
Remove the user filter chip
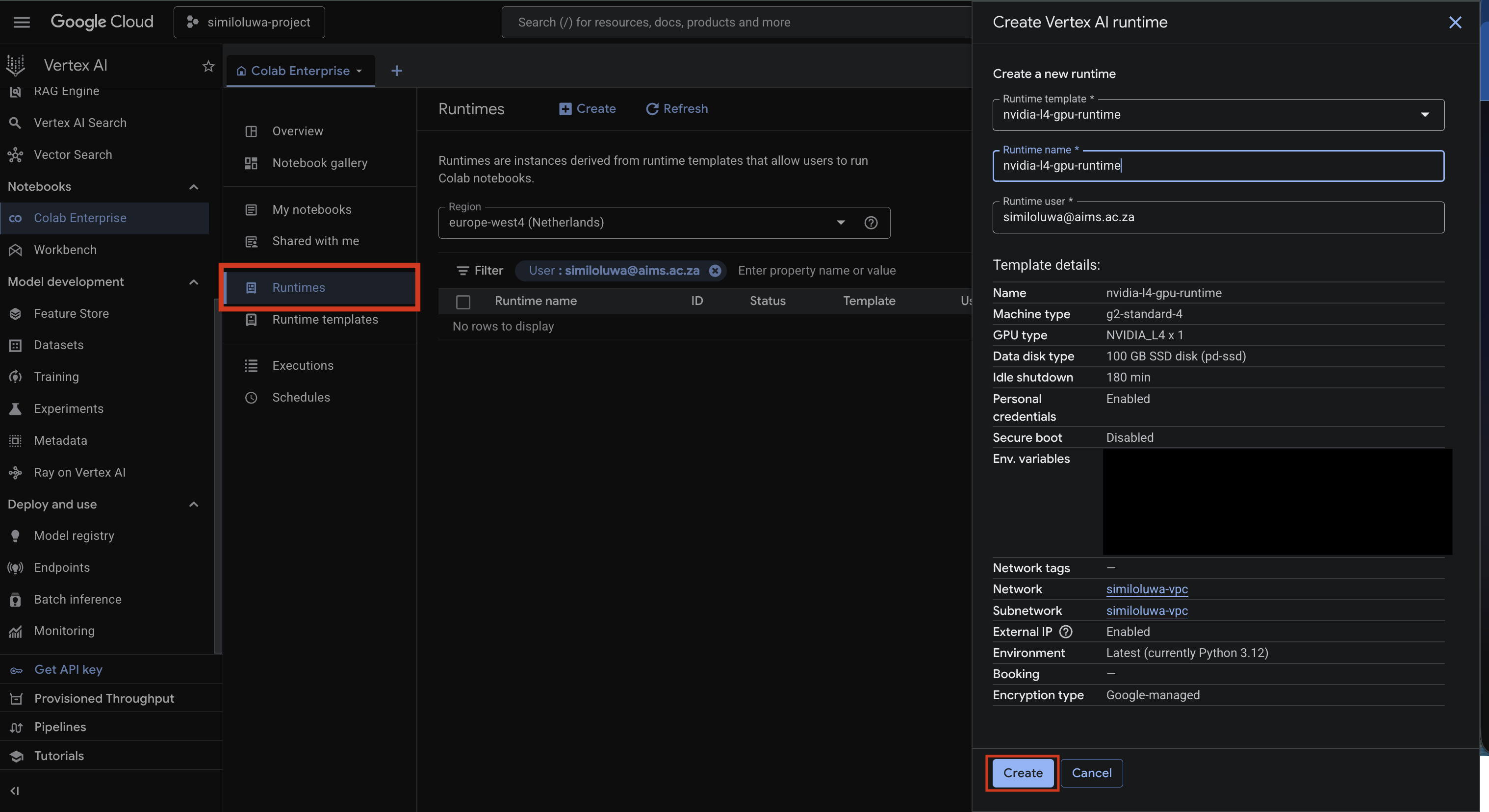(x=715, y=271)
